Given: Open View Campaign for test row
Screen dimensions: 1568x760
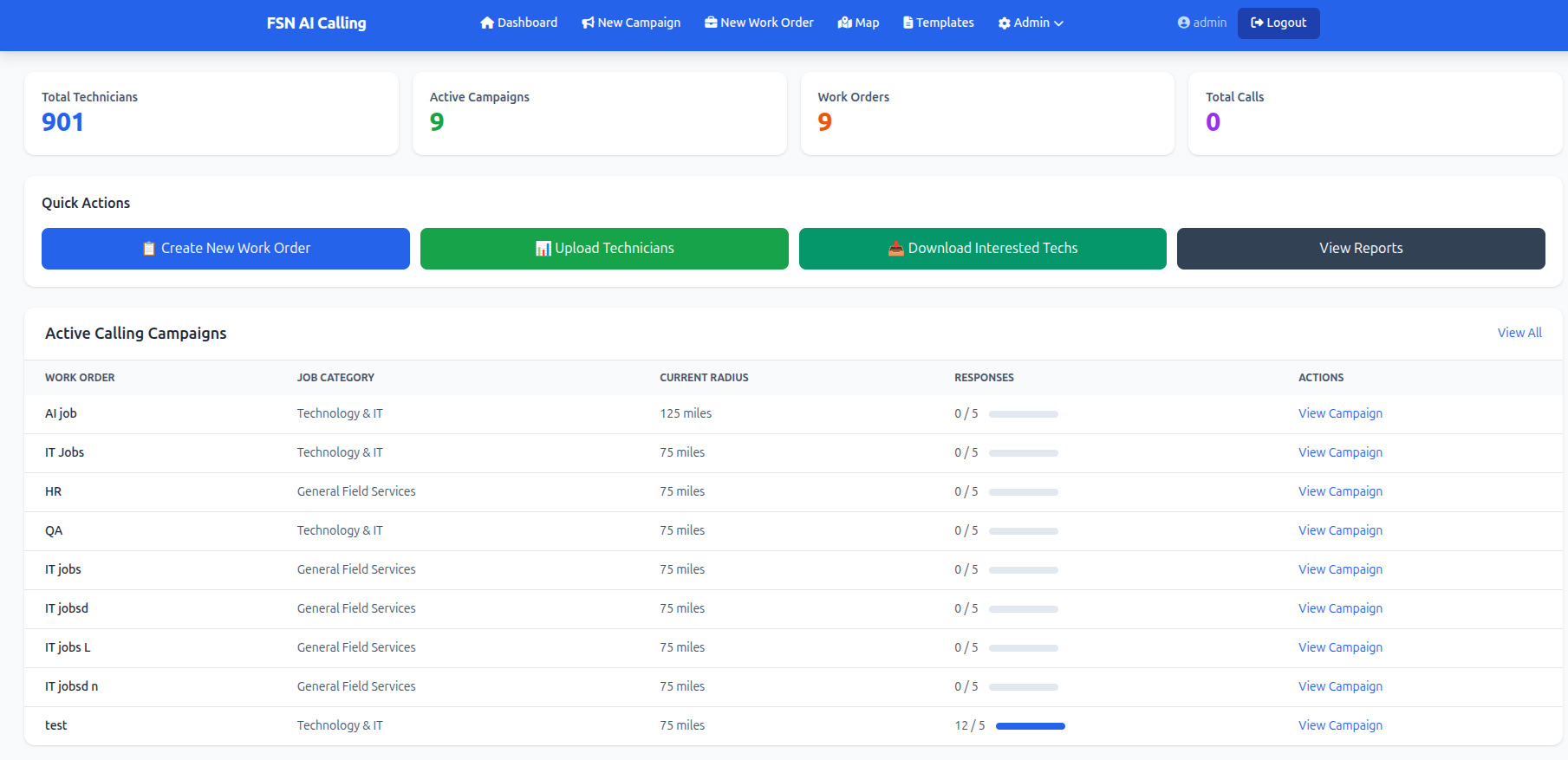Looking at the screenshot, I should [x=1340, y=725].
